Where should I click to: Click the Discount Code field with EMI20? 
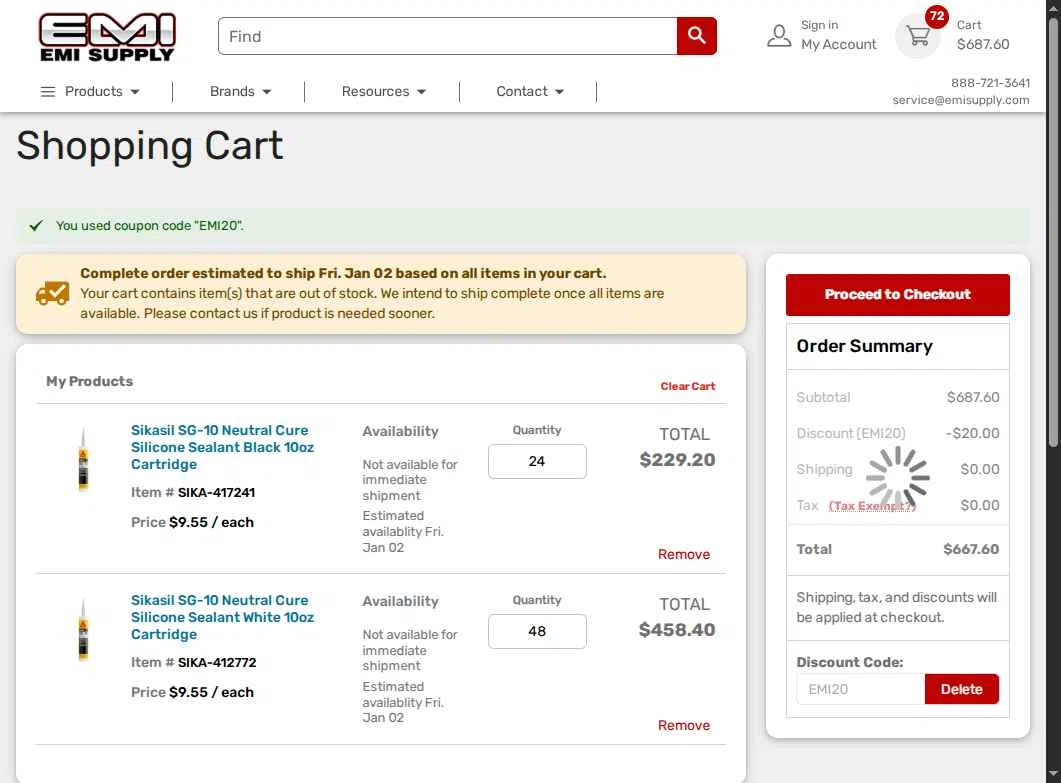click(x=861, y=689)
